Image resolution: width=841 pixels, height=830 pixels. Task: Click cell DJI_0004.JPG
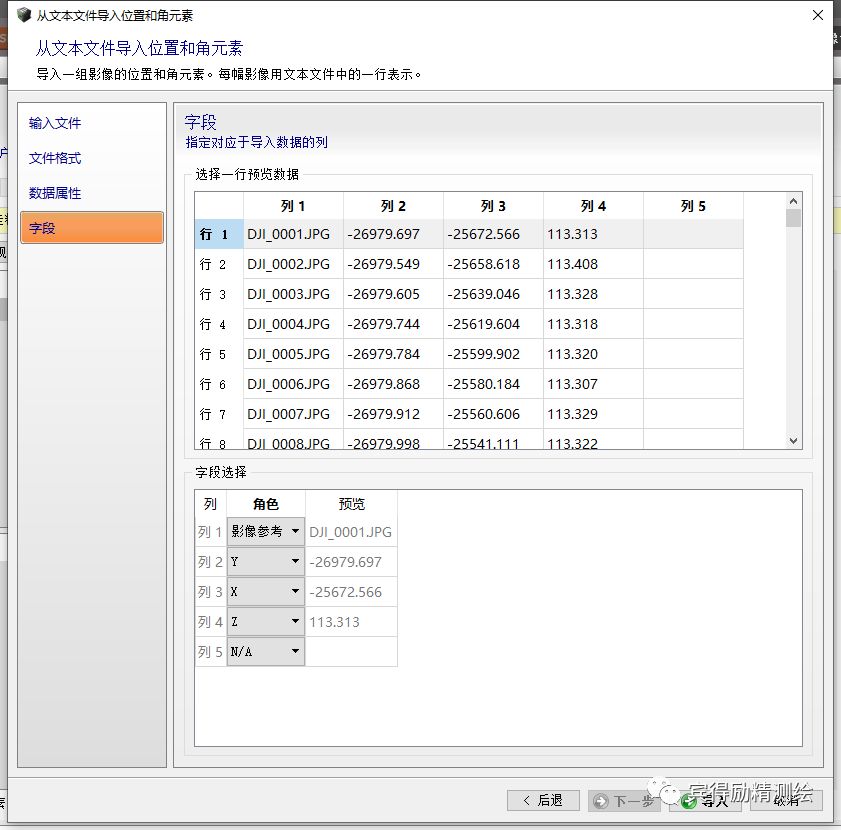(x=293, y=324)
